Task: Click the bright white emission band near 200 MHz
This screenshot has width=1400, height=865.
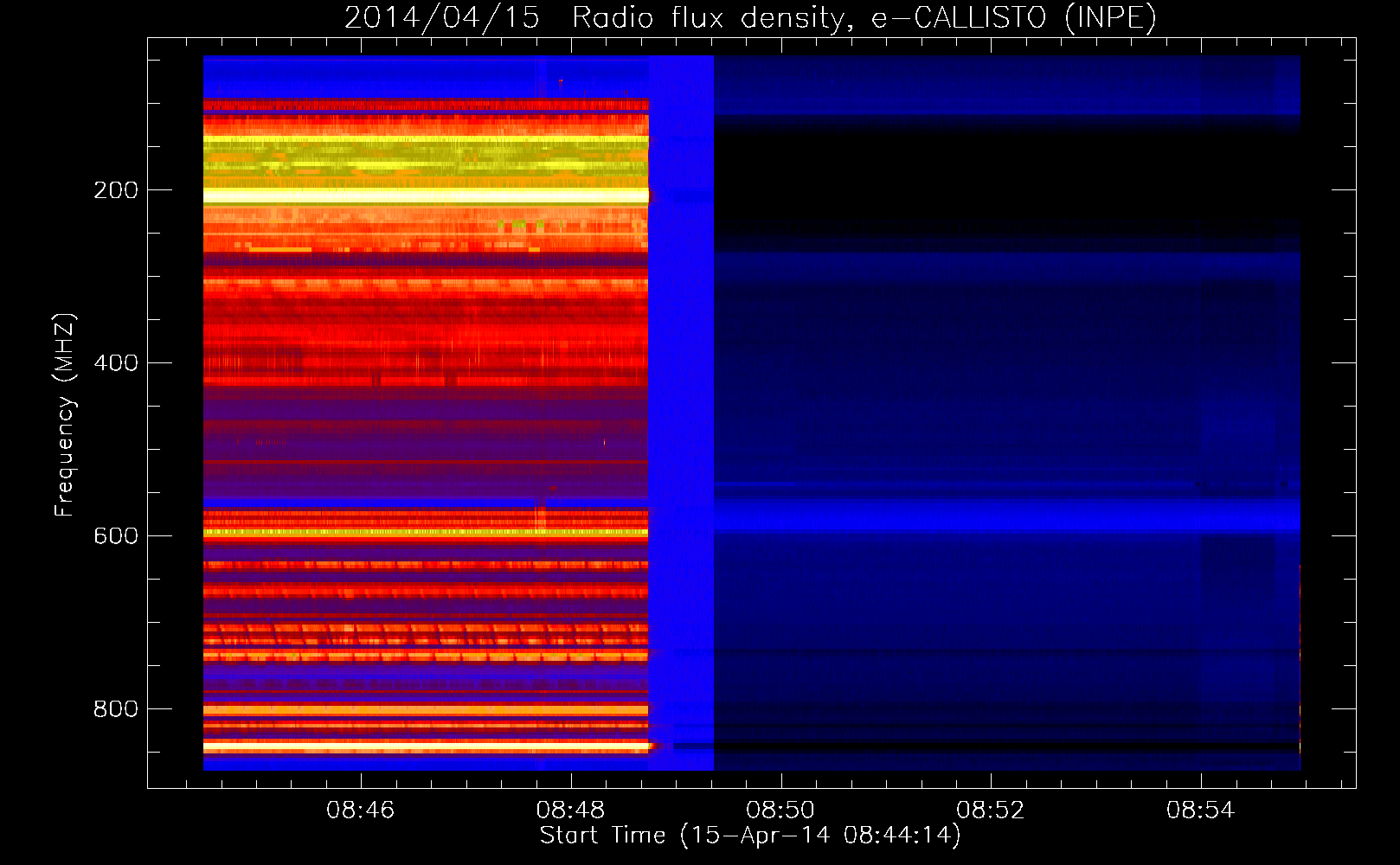Action: point(426,196)
